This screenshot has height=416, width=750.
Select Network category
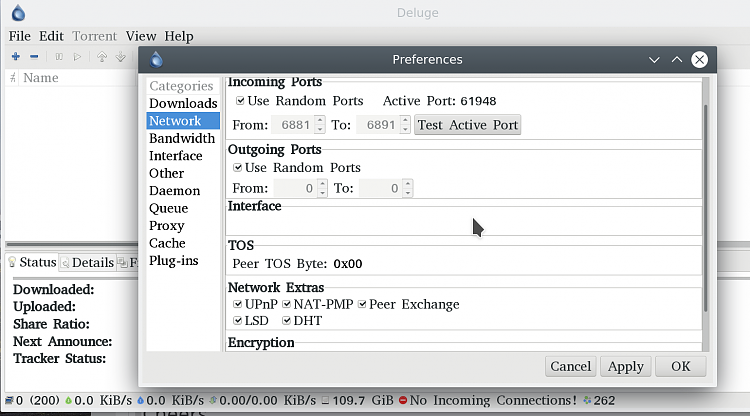pos(183,121)
